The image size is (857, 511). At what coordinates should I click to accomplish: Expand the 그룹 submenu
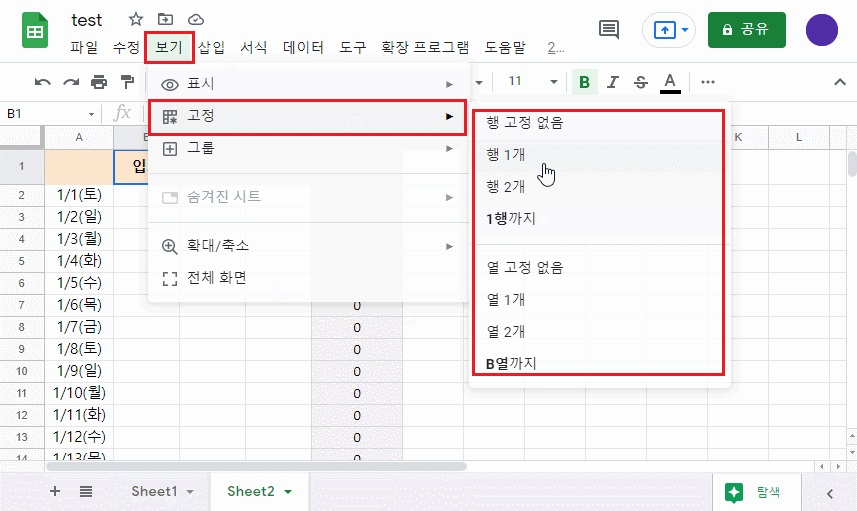[308, 148]
